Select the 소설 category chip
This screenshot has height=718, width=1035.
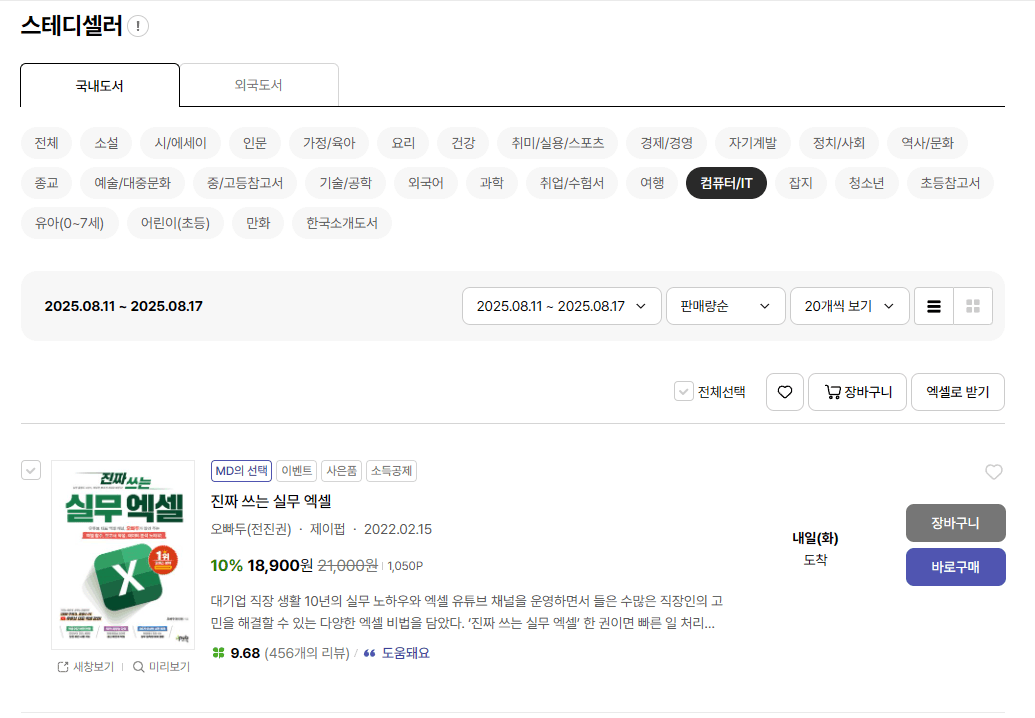click(x=106, y=143)
